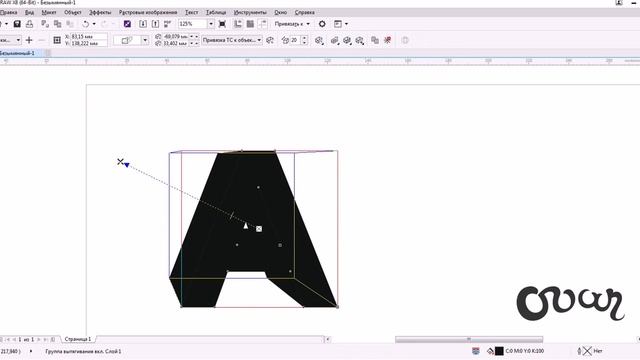Open the Таблица menu
640x360 pixels.
[216, 13]
